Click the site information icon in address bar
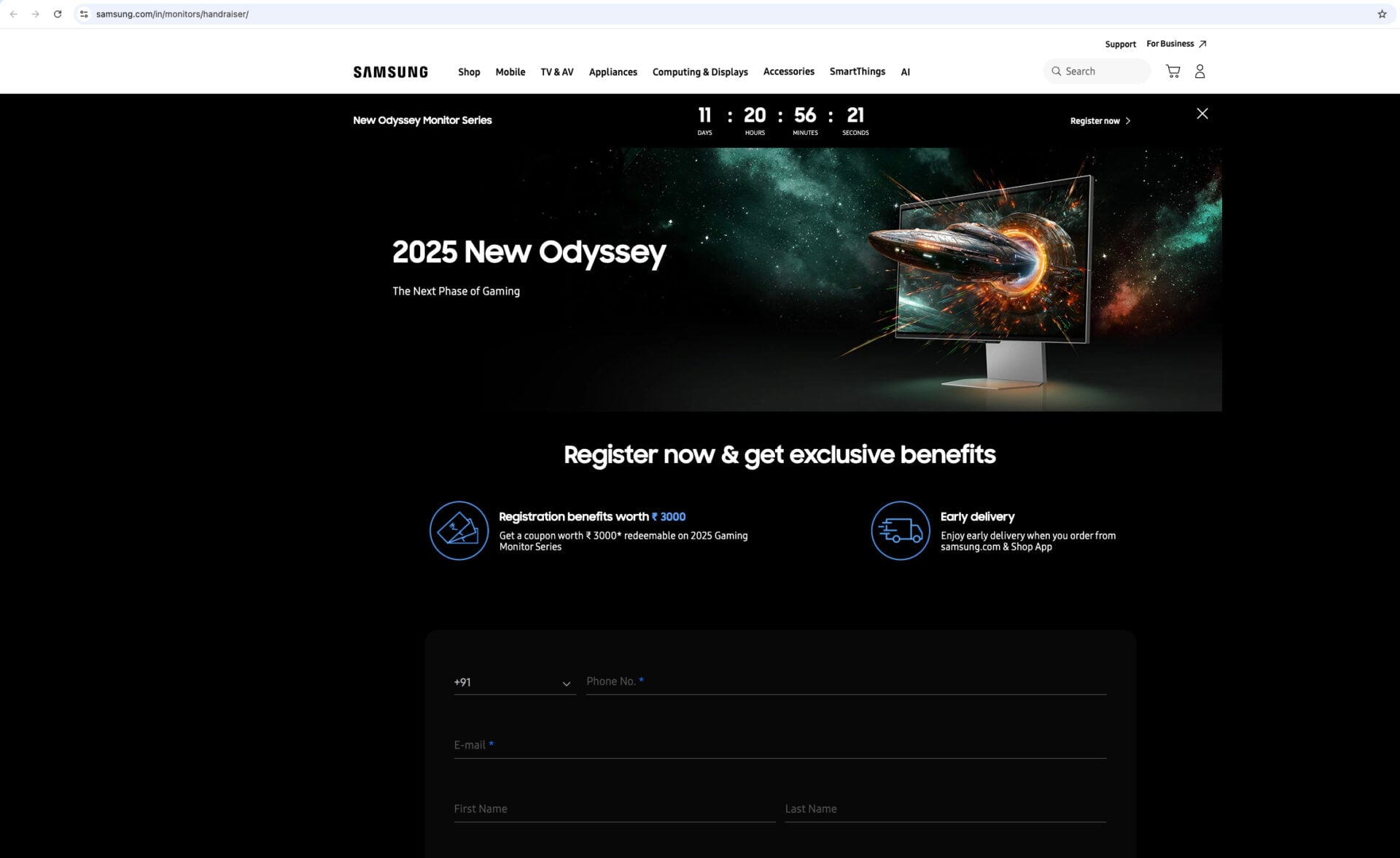Image resolution: width=1400 pixels, height=858 pixels. click(84, 14)
